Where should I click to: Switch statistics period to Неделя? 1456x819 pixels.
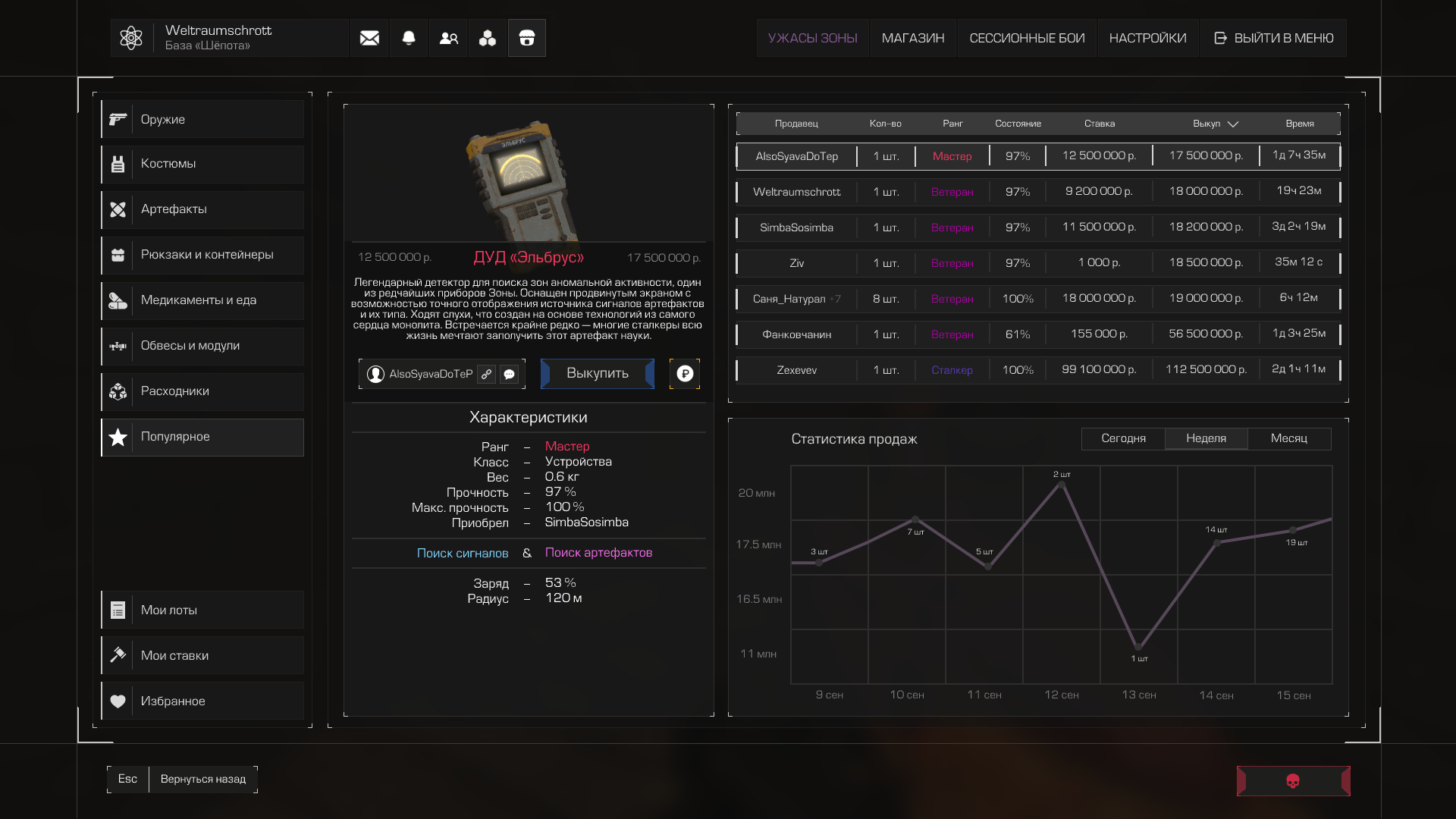pyautogui.click(x=1206, y=438)
